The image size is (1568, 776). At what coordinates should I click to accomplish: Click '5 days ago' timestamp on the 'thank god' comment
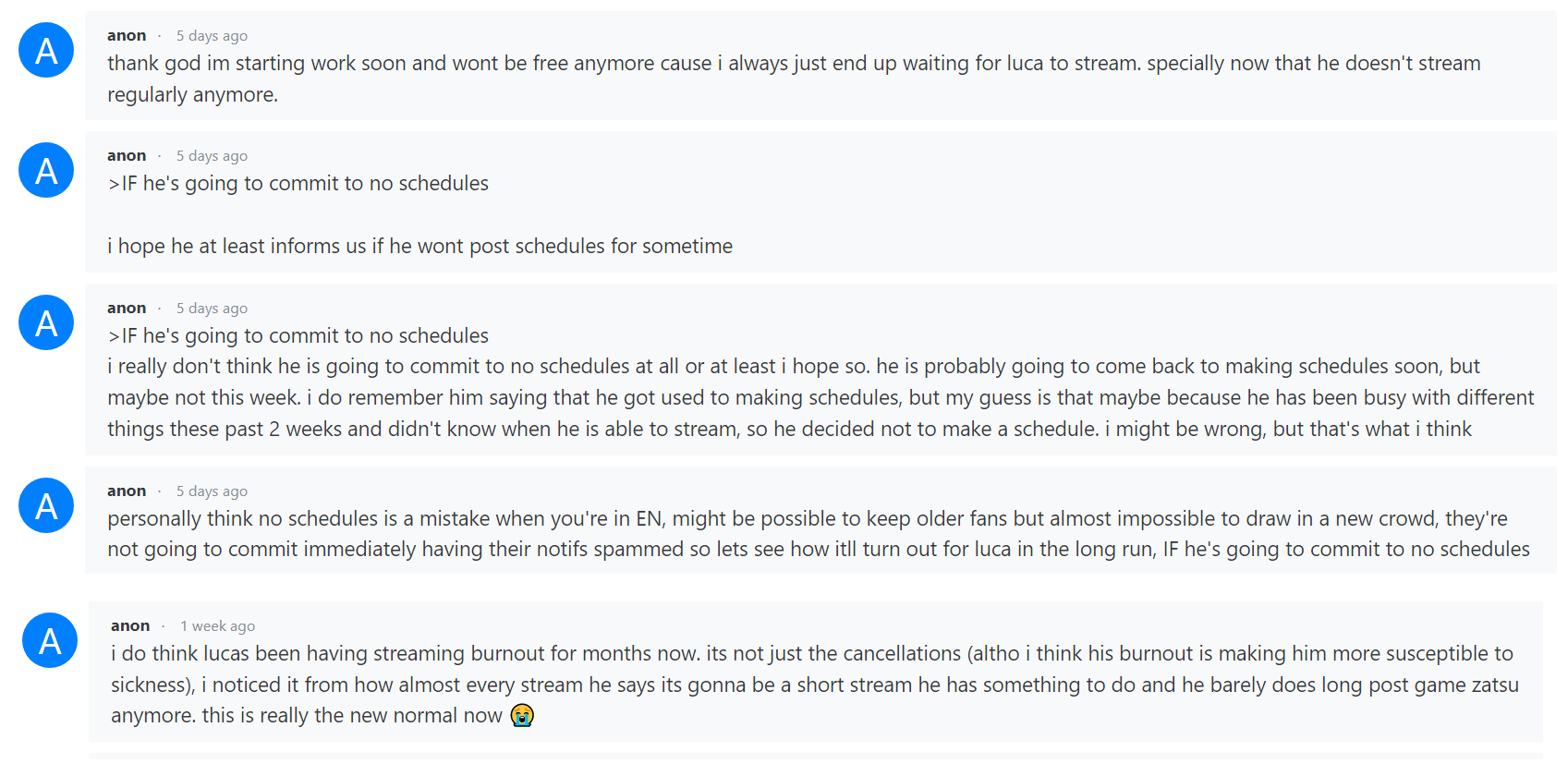point(212,35)
